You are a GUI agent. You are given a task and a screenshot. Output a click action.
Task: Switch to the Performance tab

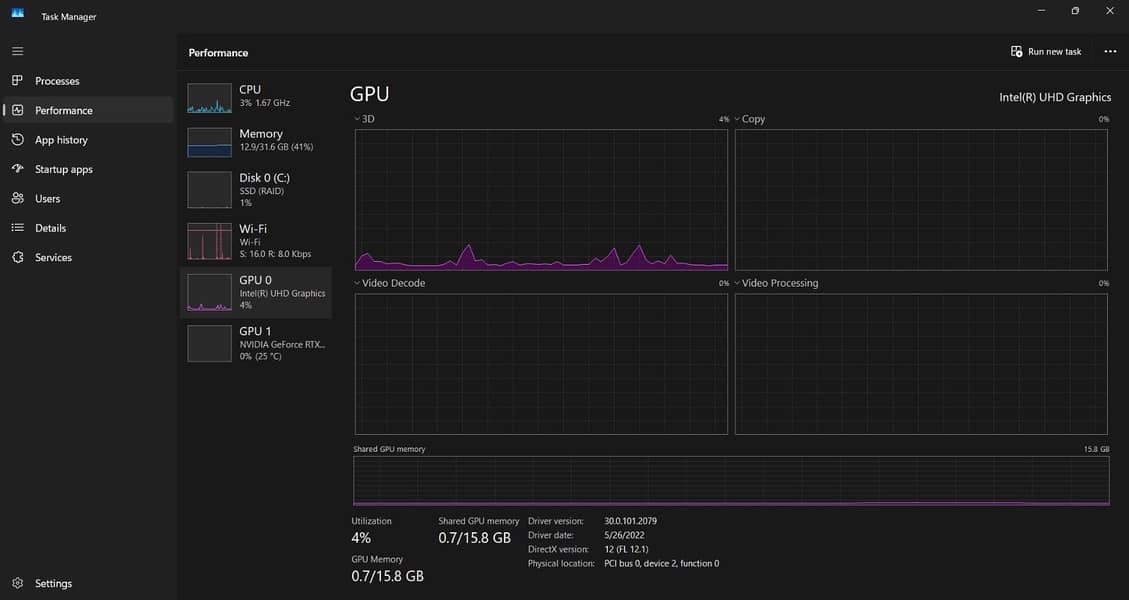(63, 110)
